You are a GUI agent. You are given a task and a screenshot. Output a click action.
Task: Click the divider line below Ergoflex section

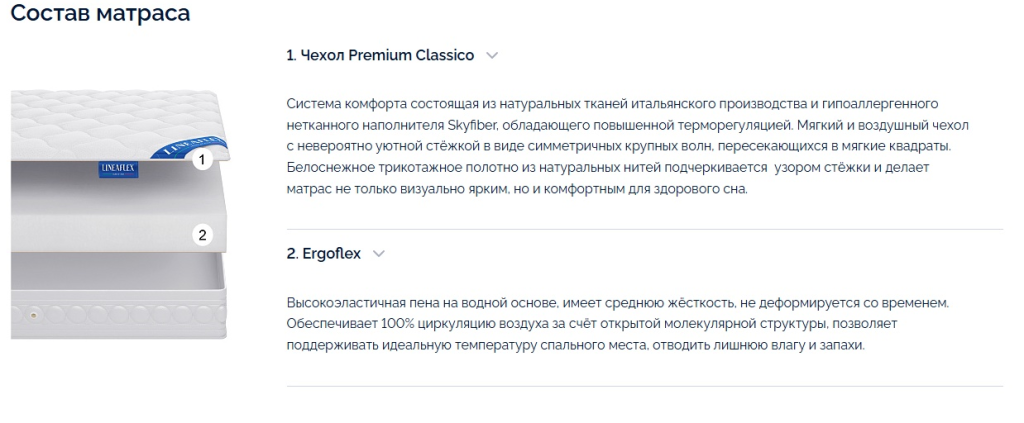pyautogui.click(x=645, y=386)
